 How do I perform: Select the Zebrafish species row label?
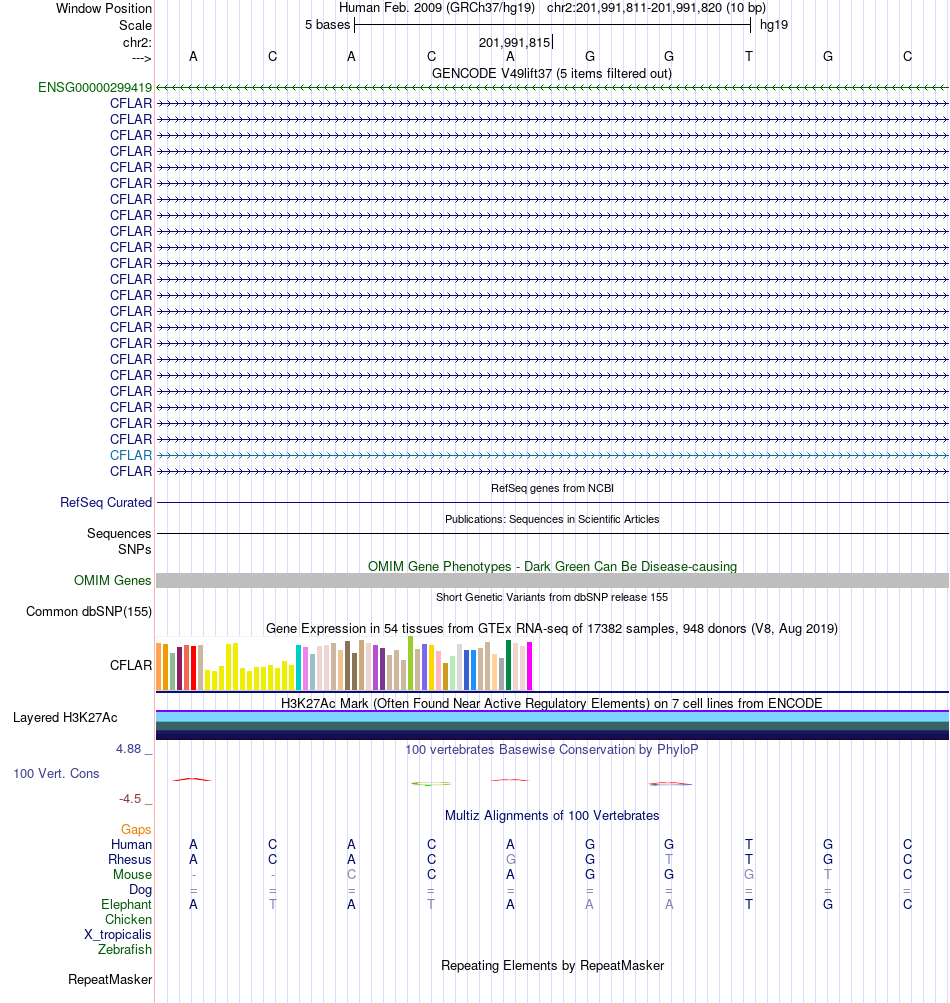click(x=125, y=950)
